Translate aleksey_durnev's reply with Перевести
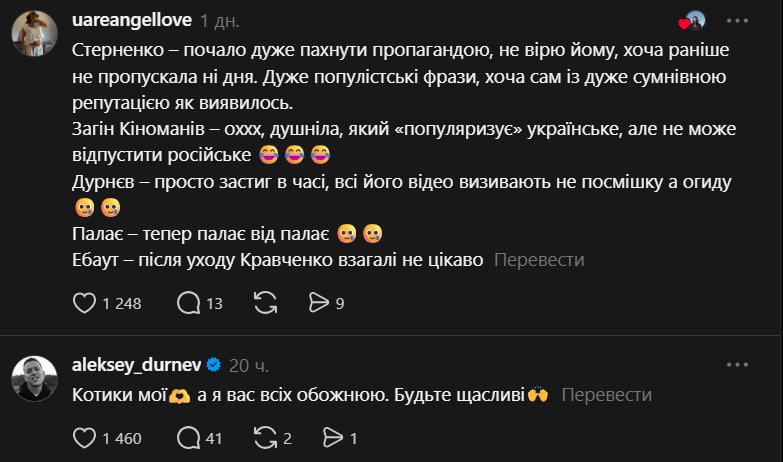Image resolution: width=783 pixels, height=462 pixels. 607,395
